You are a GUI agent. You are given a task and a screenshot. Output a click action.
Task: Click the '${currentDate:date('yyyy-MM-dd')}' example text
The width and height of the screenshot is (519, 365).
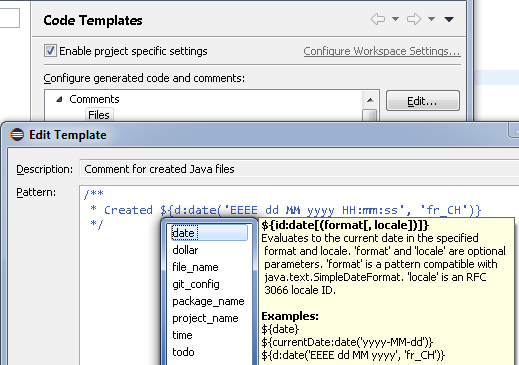tap(347, 342)
